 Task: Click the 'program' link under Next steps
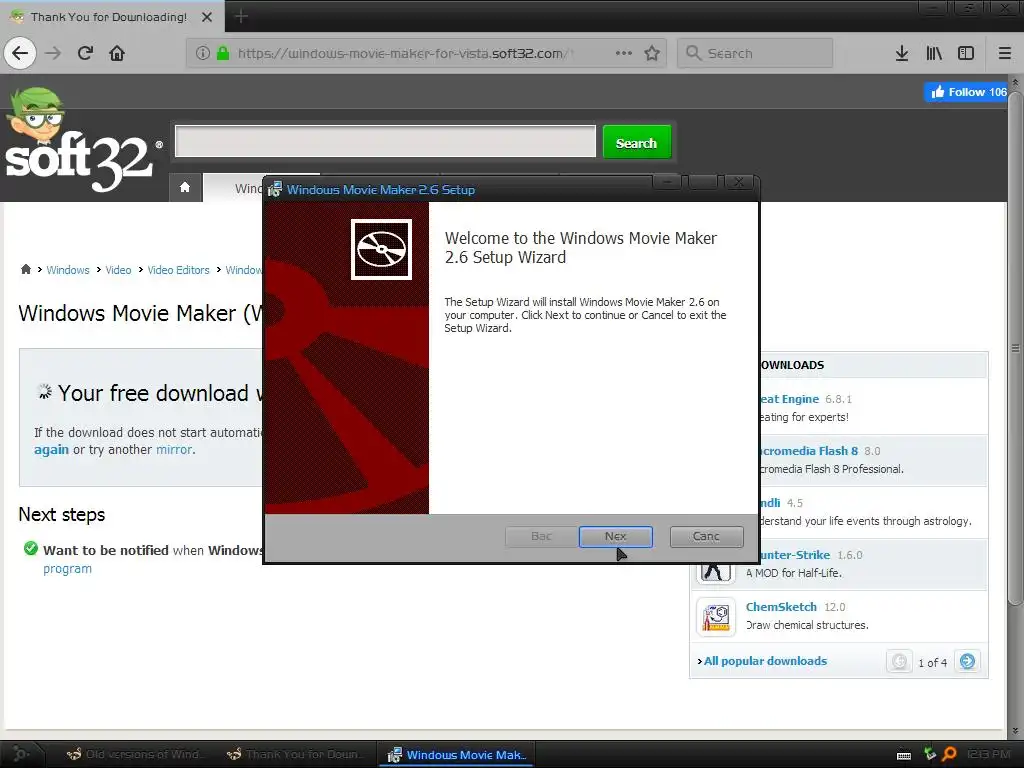67,569
